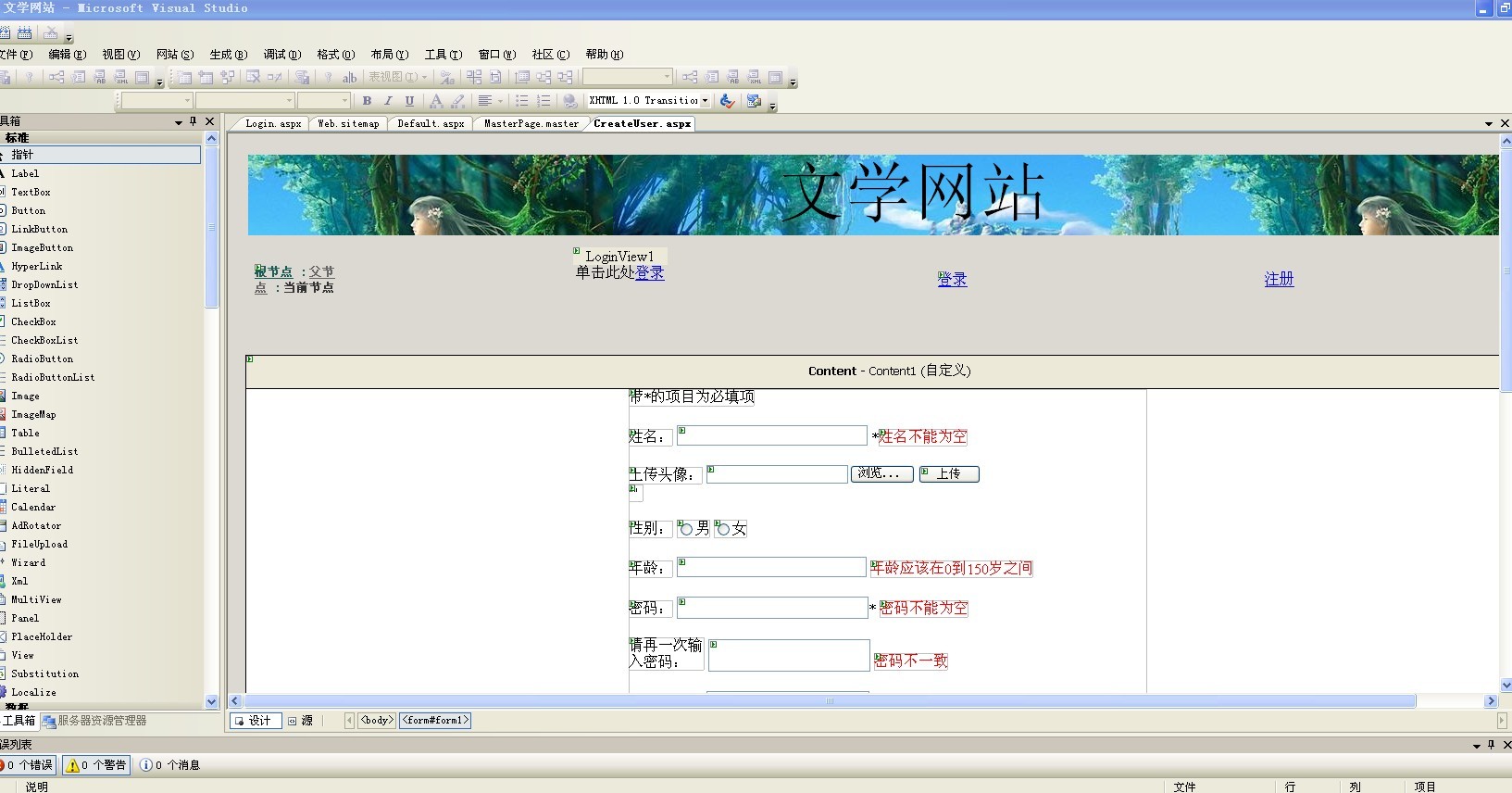Click the highlight background color icon
The image size is (1512, 793).
pos(457,101)
